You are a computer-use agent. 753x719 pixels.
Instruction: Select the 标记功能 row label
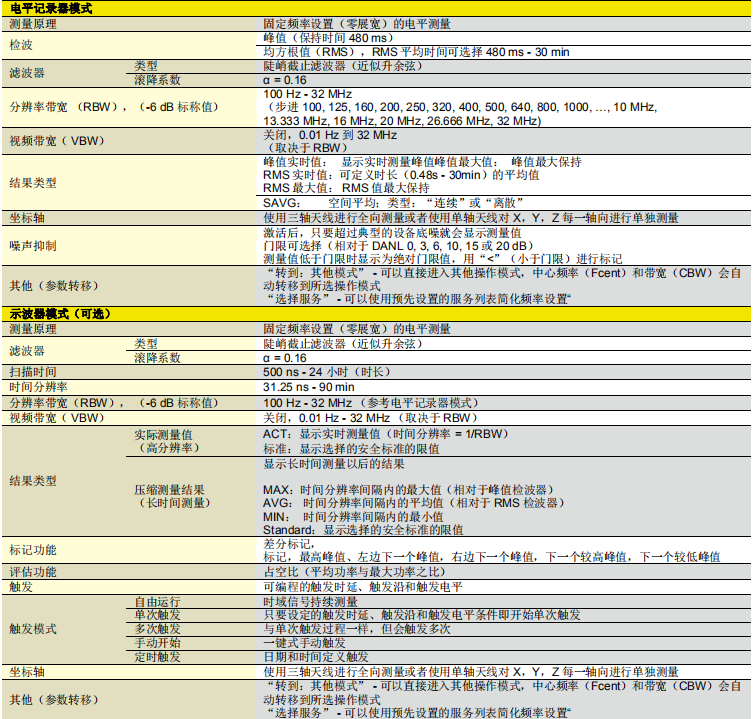pyautogui.click(x=33, y=550)
